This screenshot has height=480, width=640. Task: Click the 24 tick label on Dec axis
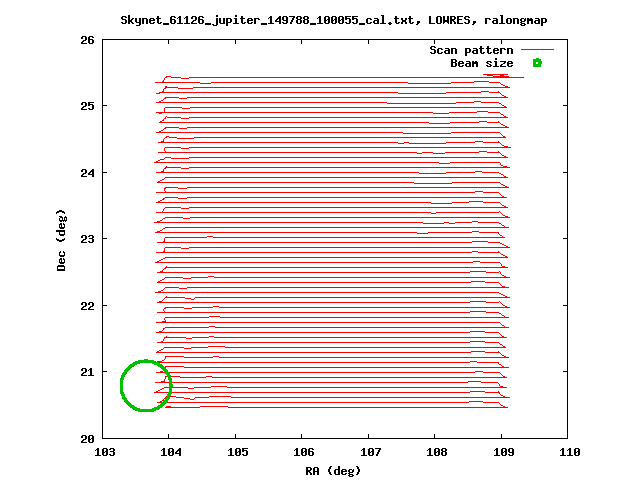coord(87,172)
